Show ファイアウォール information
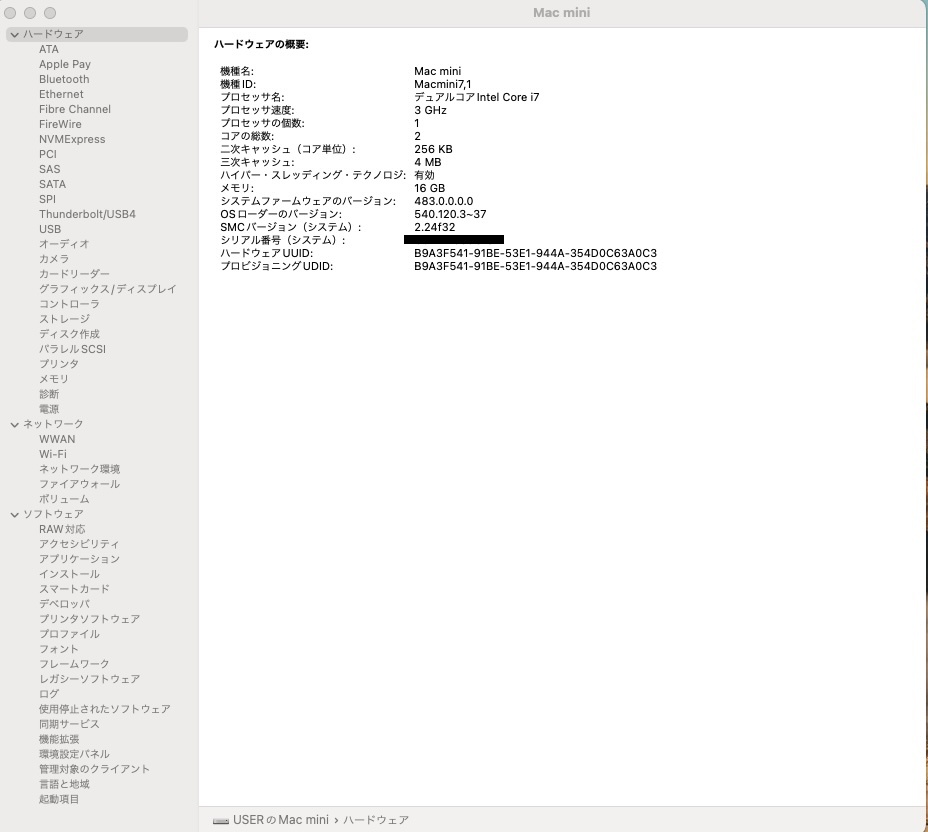The width and height of the screenshot is (928, 832). tap(79, 484)
